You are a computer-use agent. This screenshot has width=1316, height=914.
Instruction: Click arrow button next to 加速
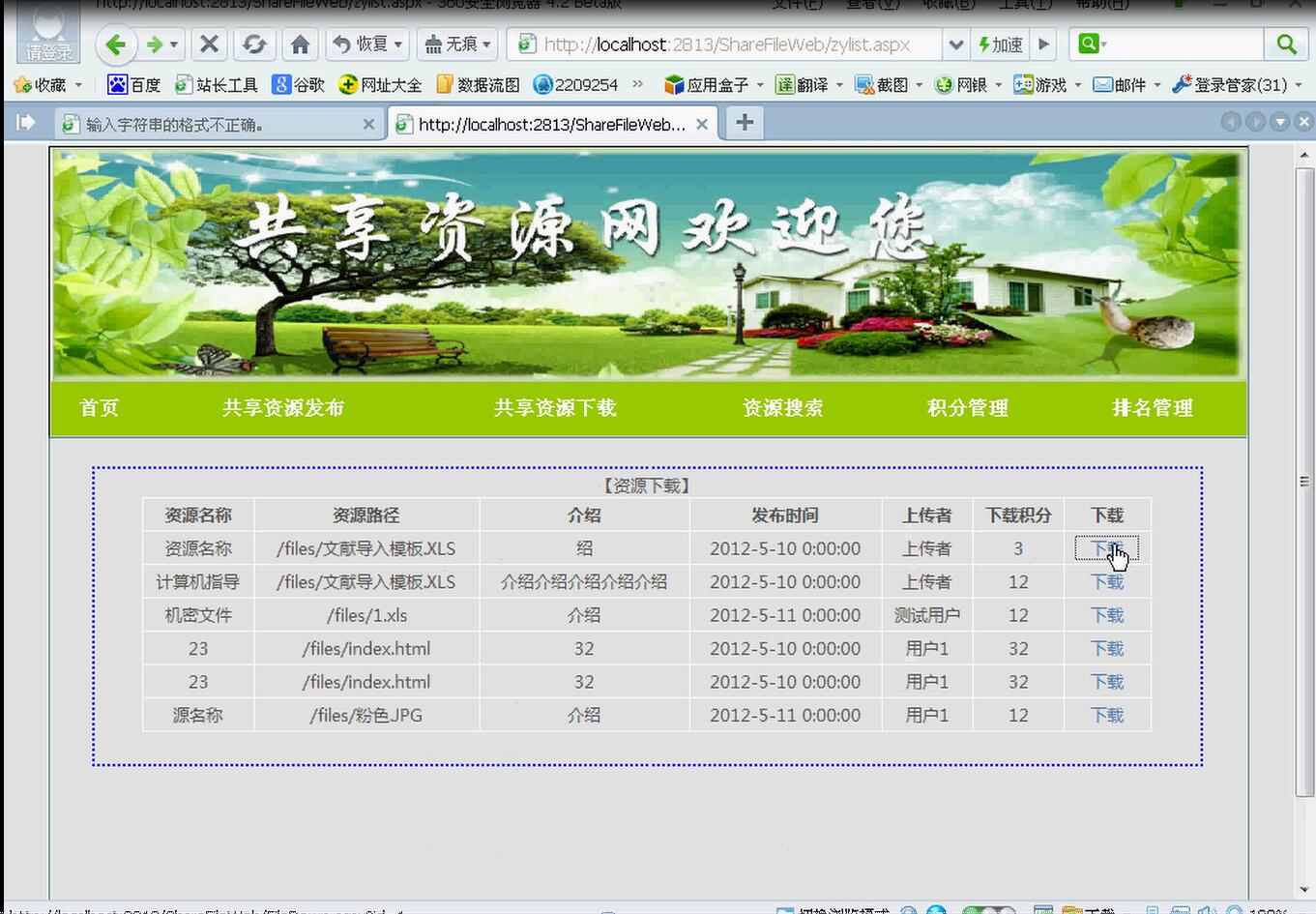click(1044, 44)
